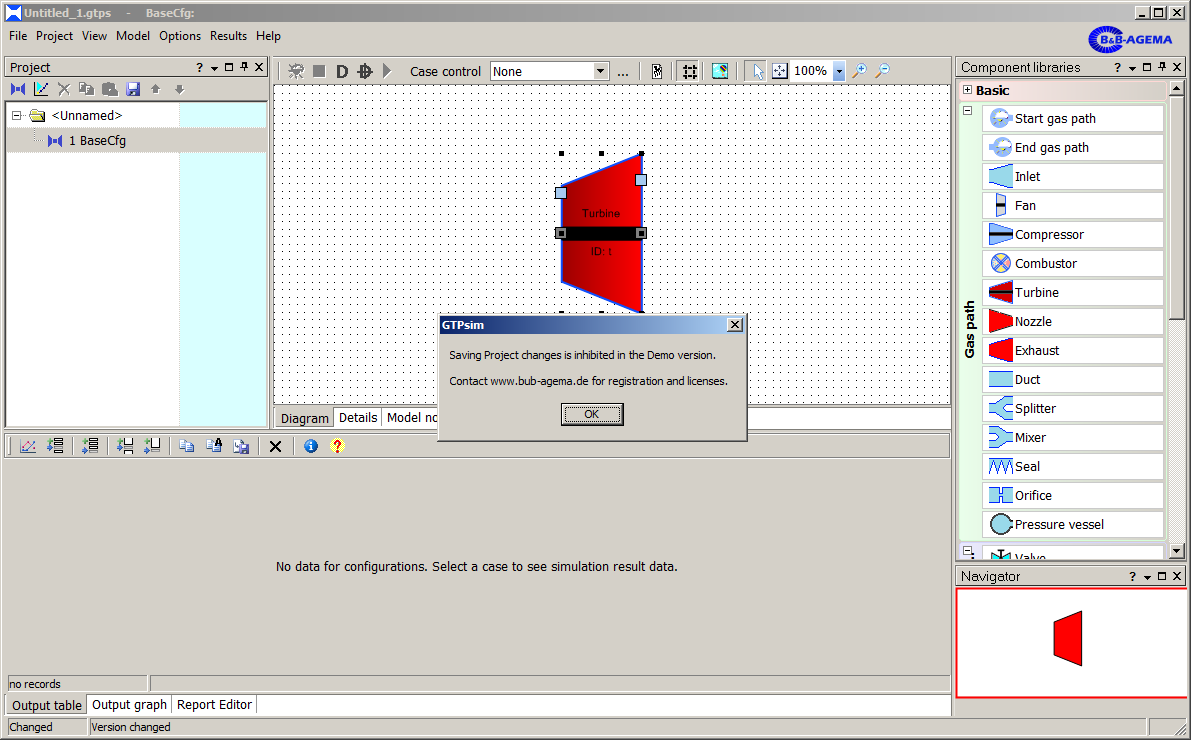
Task: Open the Case control dropdown
Action: [x=600, y=71]
